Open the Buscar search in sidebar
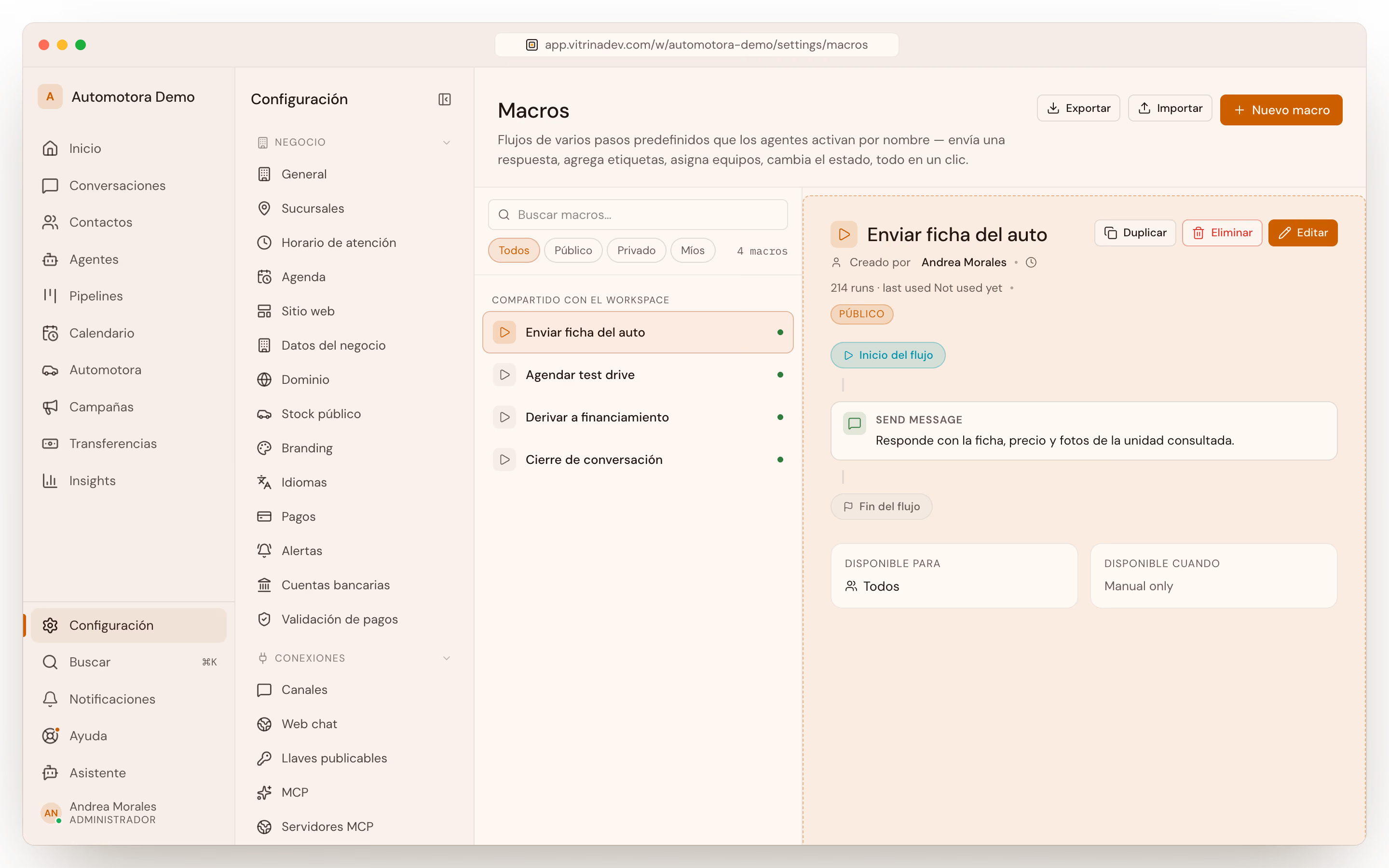The width and height of the screenshot is (1389, 868). [x=129, y=662]
